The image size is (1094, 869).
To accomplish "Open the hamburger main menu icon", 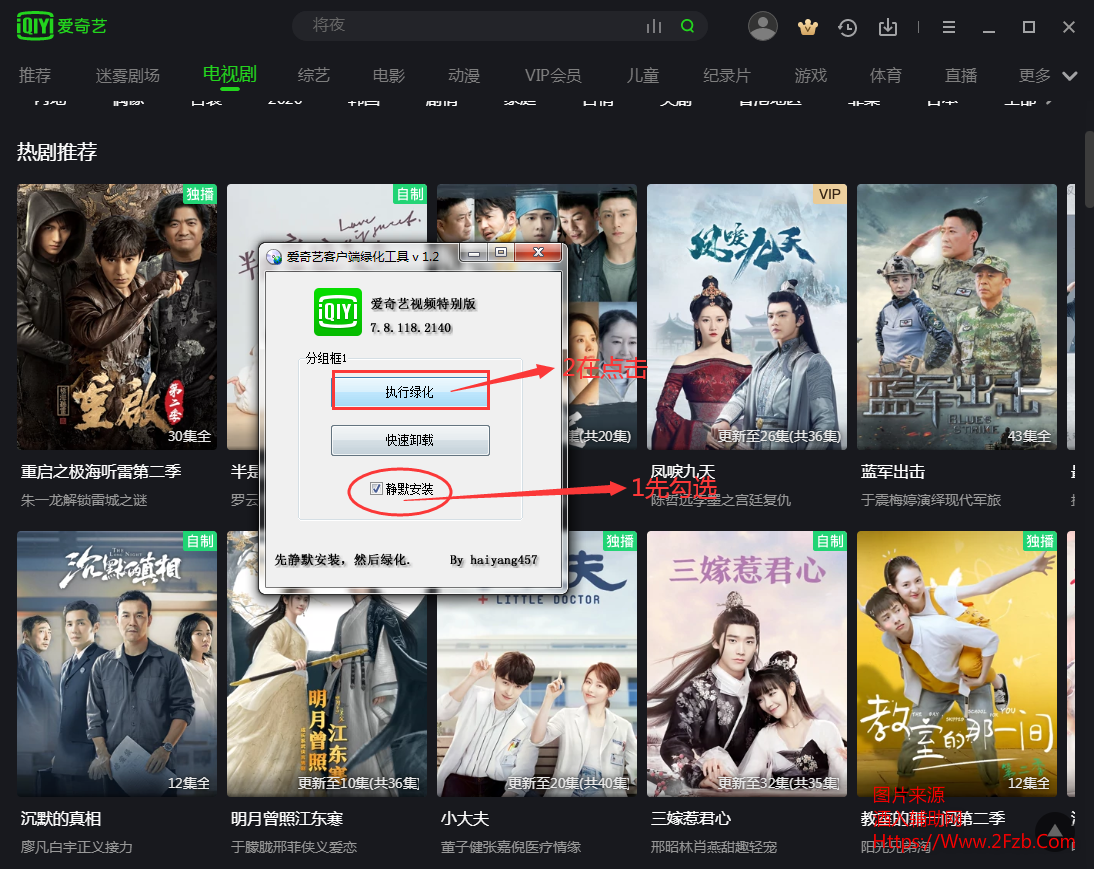I will point(949,27).
